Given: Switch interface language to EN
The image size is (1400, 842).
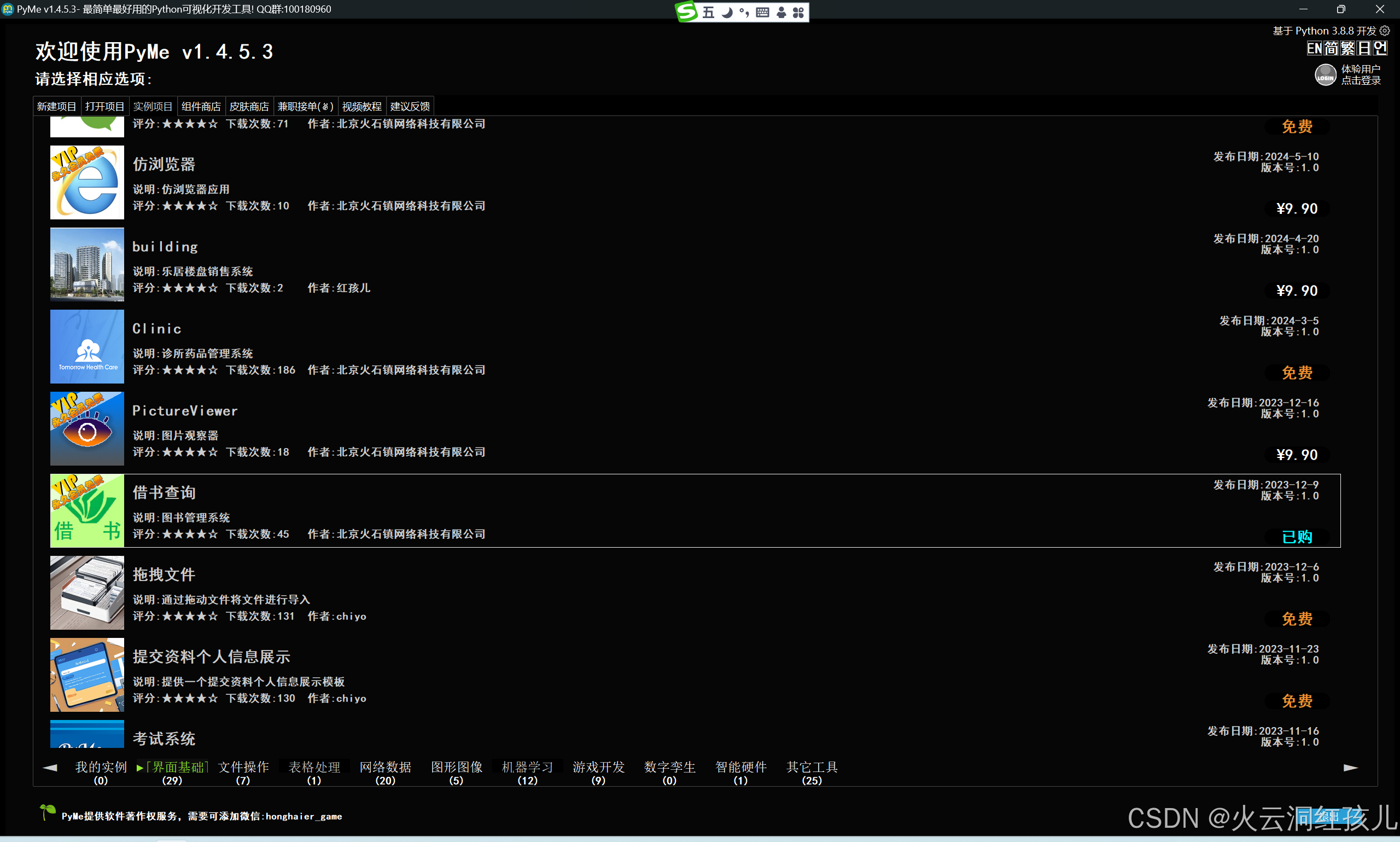Looking at the screenshot, I should tap(1314, 49).
